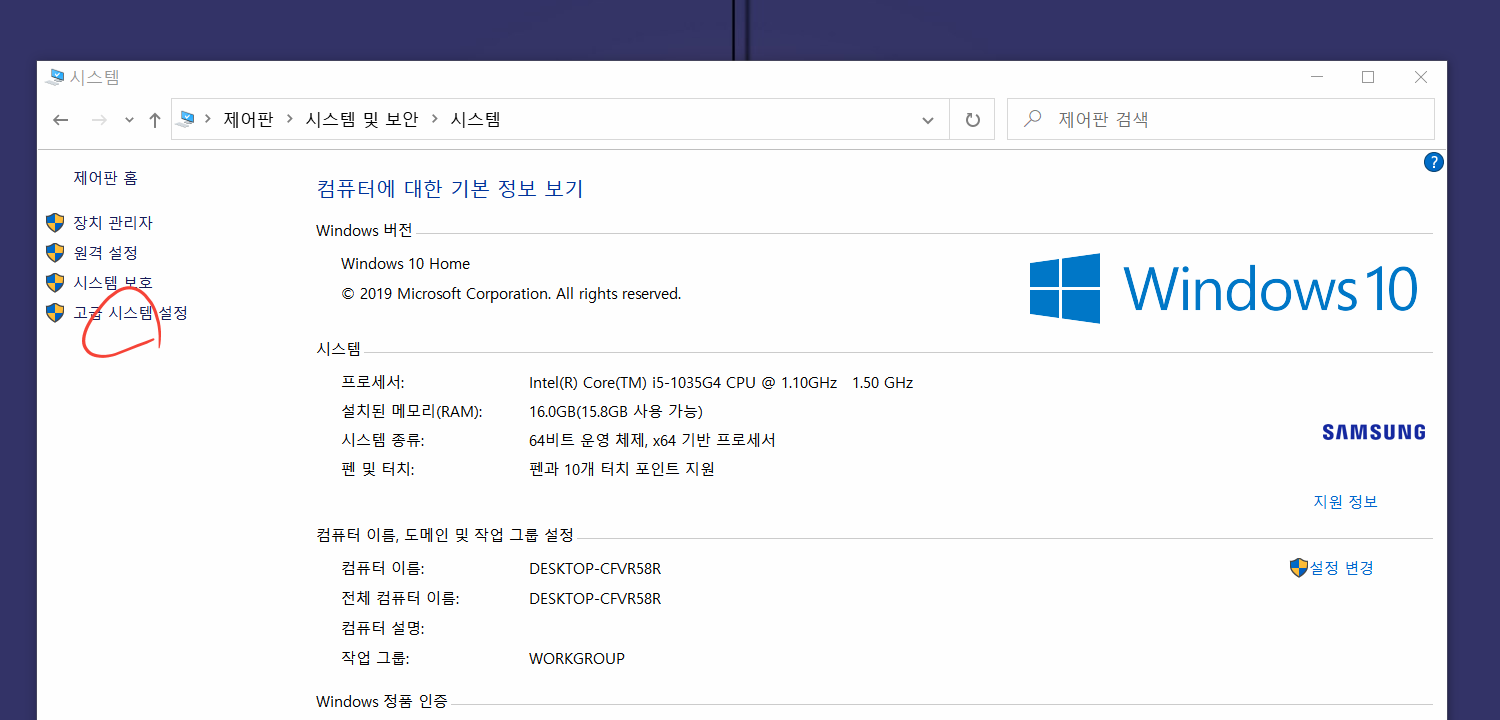Screen dimensions: 1500x720
Task: Click the 16.0GB(15.8GB 사용 가능) memory value
Action: point(616,411)
